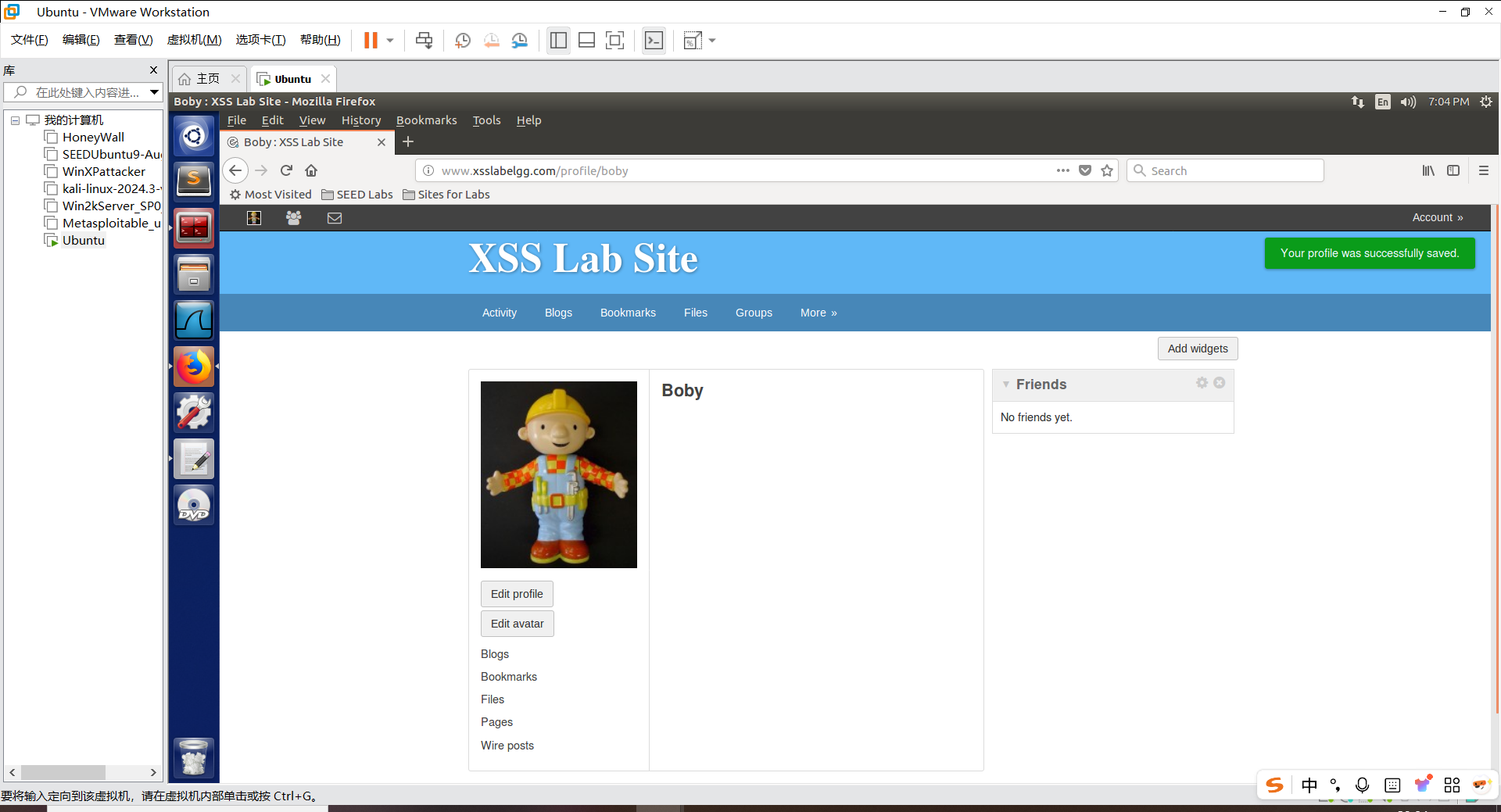The image size is (1501, 812).
Task: Open the Trash dock icon
Action: [194, 757]
